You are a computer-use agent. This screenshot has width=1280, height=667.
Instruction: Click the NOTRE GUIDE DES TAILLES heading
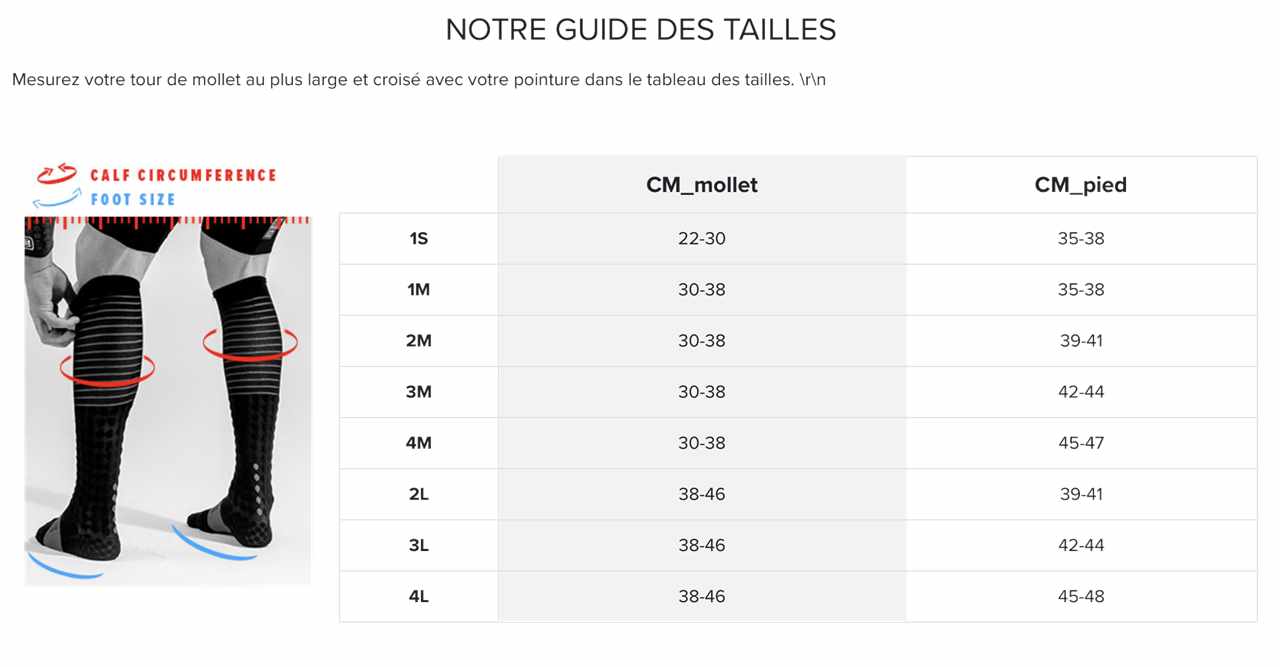[640, 30]
